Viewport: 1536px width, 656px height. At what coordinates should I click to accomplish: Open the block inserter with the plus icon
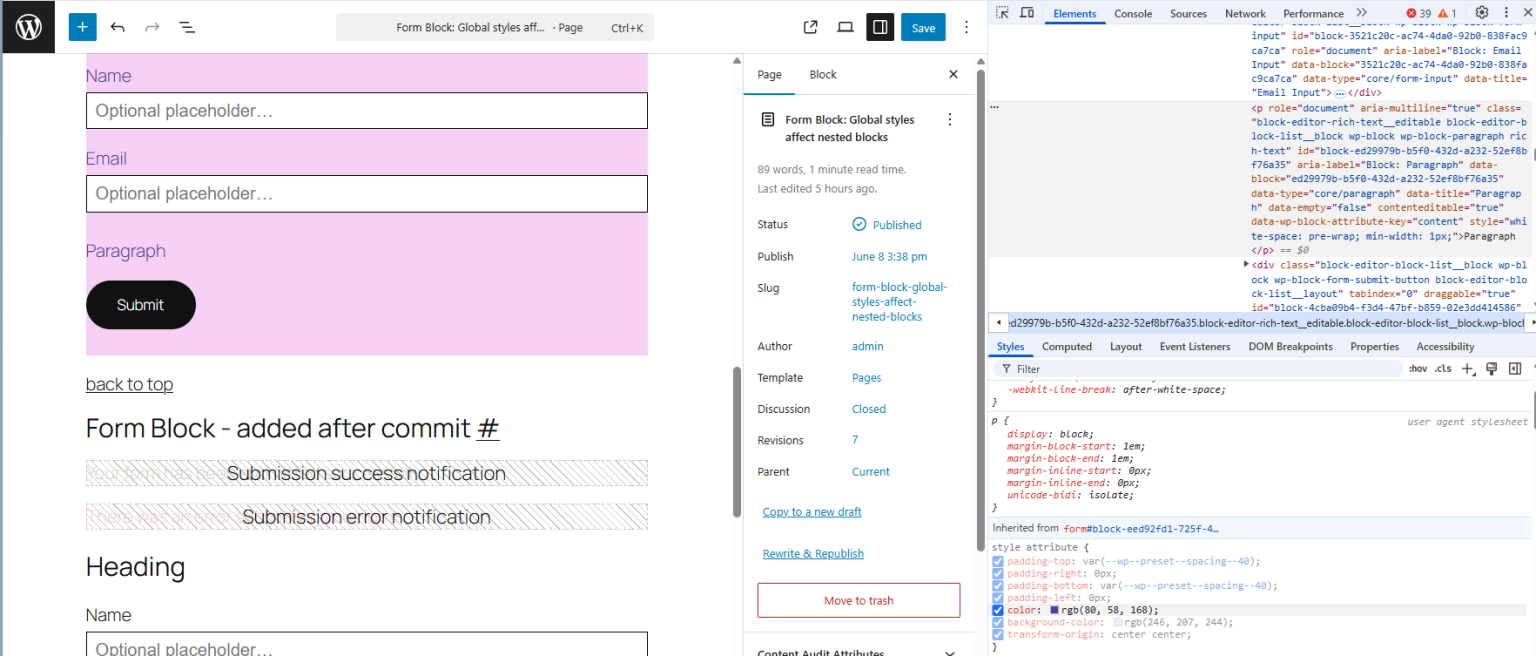click(x=82, y=27)
